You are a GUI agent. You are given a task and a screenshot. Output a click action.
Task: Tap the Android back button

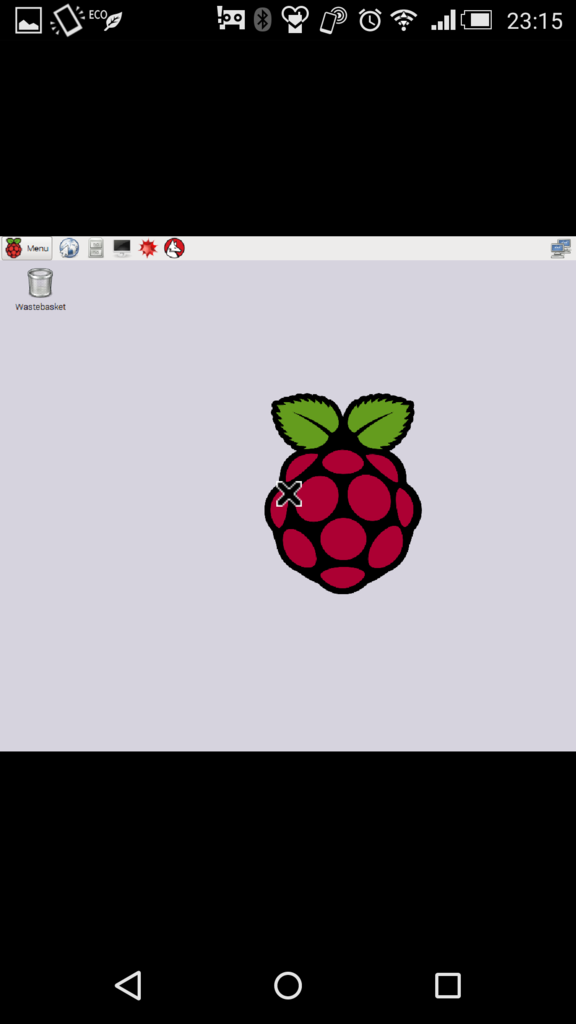pyautogui.click(x=128, y=985)
